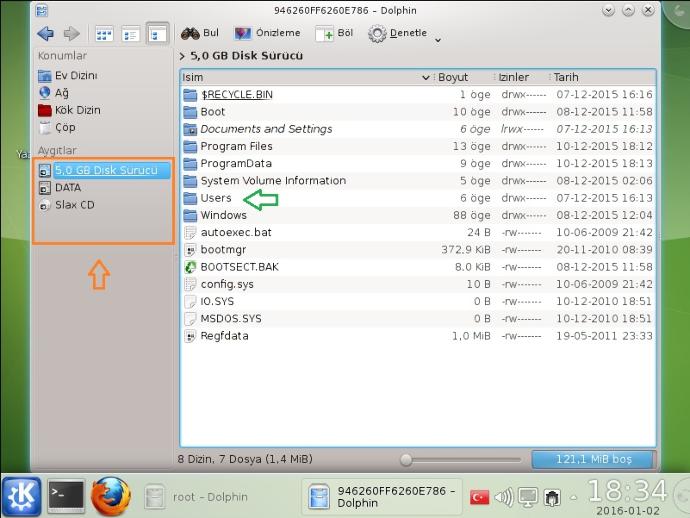
Task: Expand the toolbar overflow chevron
Action: point(438,40)
